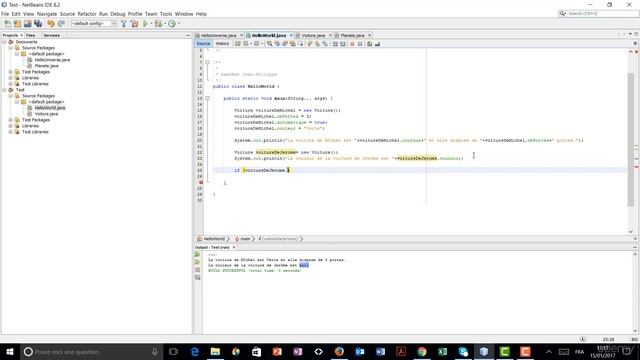640x360 pixels.
Task: Collapse the Decouverte project node
Action: [4, 42]
